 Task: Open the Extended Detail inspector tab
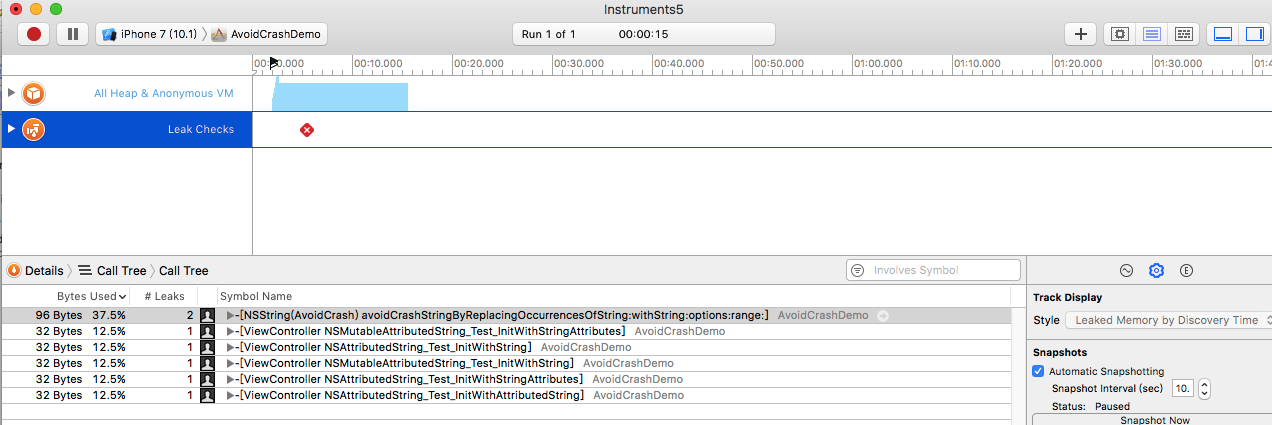[x=1186, y=271]
